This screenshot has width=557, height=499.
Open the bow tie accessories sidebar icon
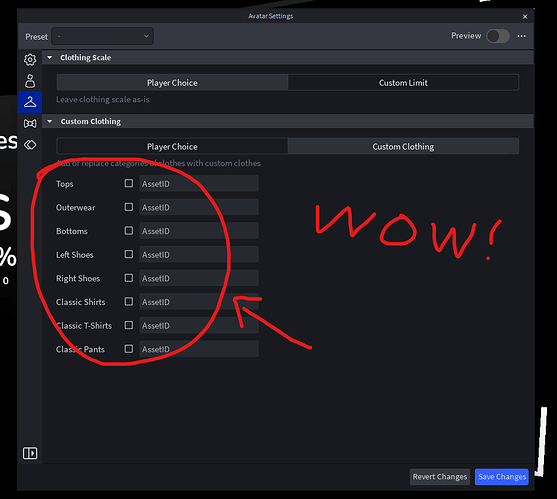click(30, 124)
